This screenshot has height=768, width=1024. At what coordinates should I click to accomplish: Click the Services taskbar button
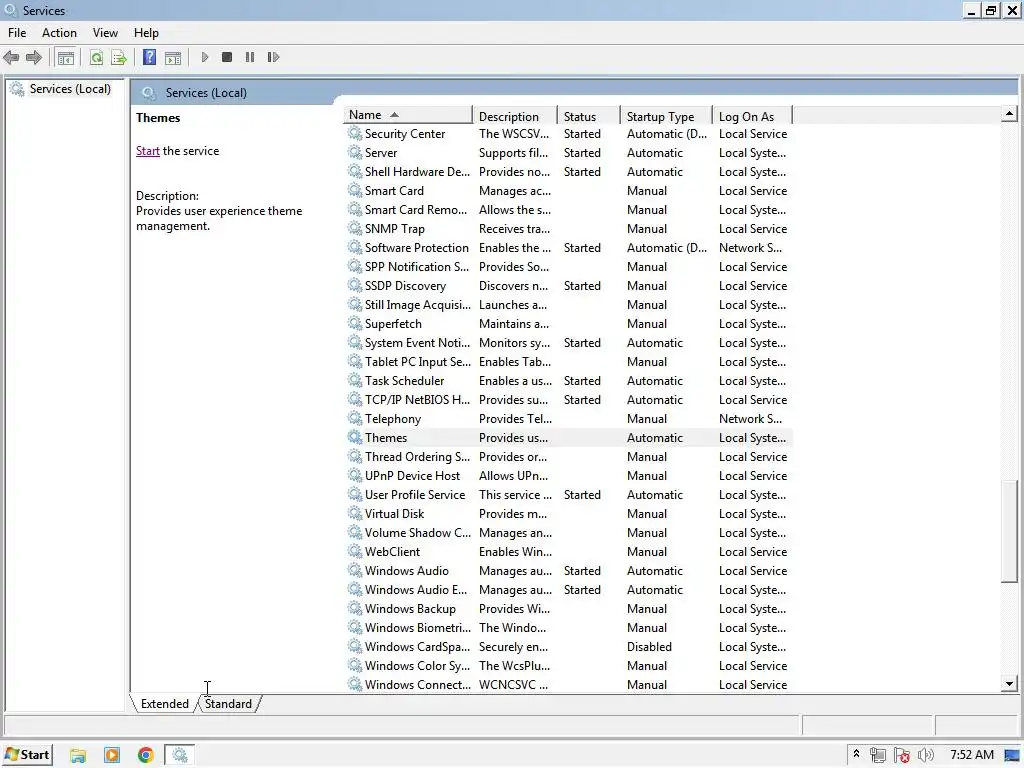(179, 756)
